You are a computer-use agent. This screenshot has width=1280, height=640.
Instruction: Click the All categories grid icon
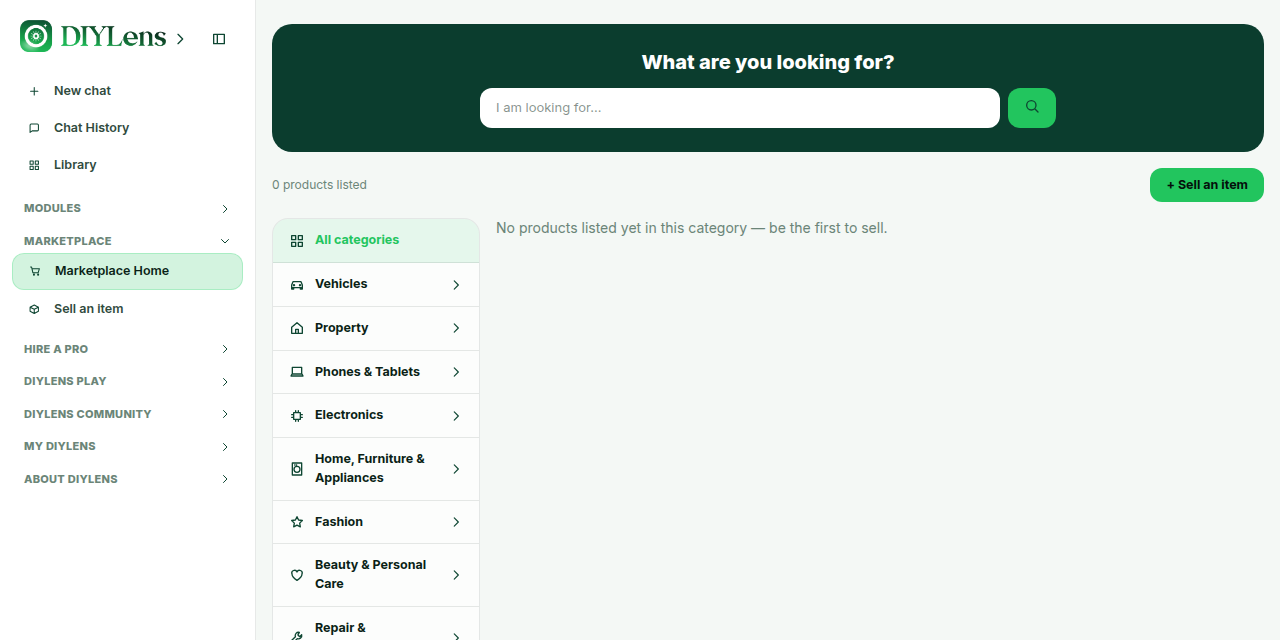click(x=297, y=241)
